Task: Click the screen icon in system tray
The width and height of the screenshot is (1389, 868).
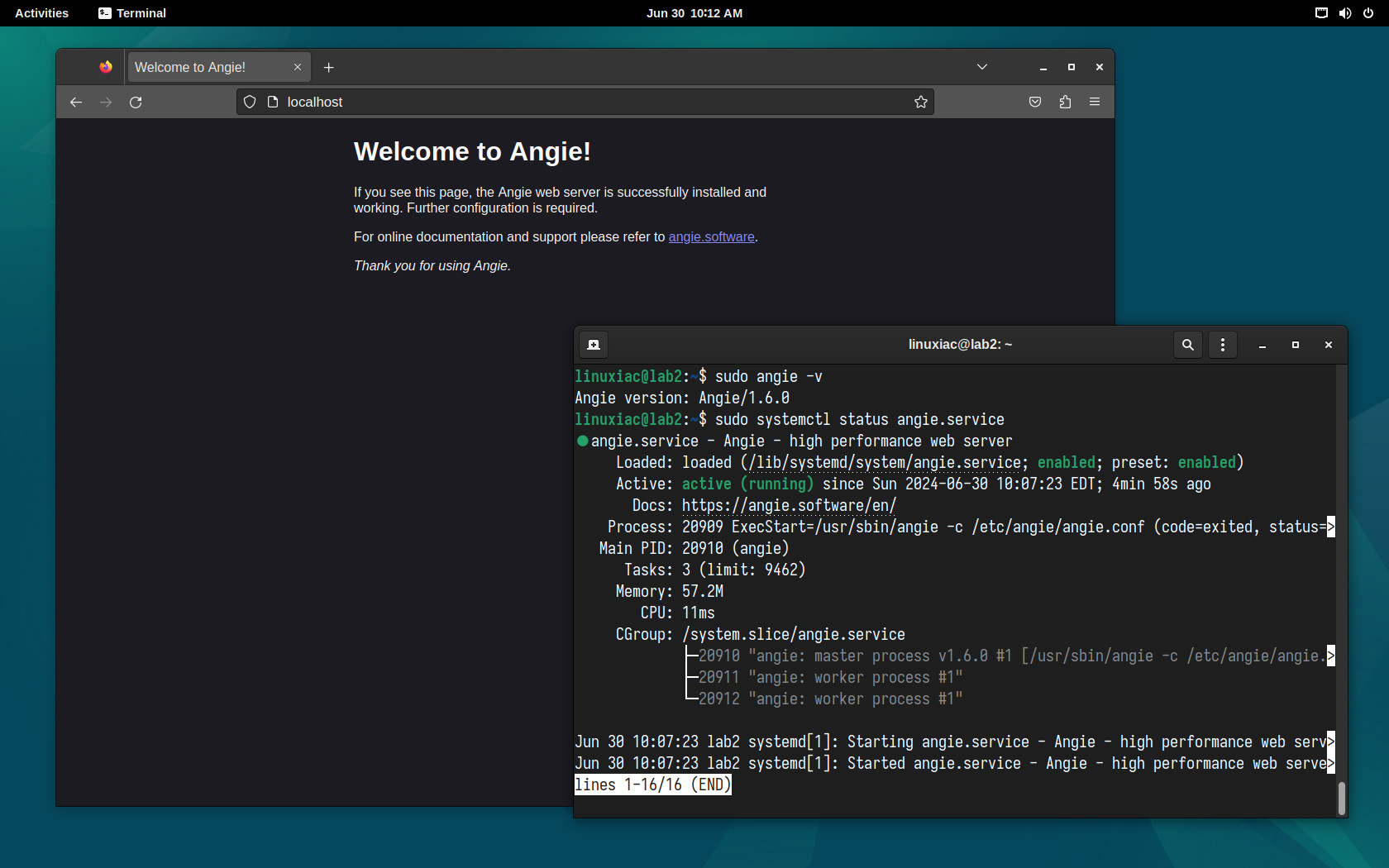Action: [1321, 13]
